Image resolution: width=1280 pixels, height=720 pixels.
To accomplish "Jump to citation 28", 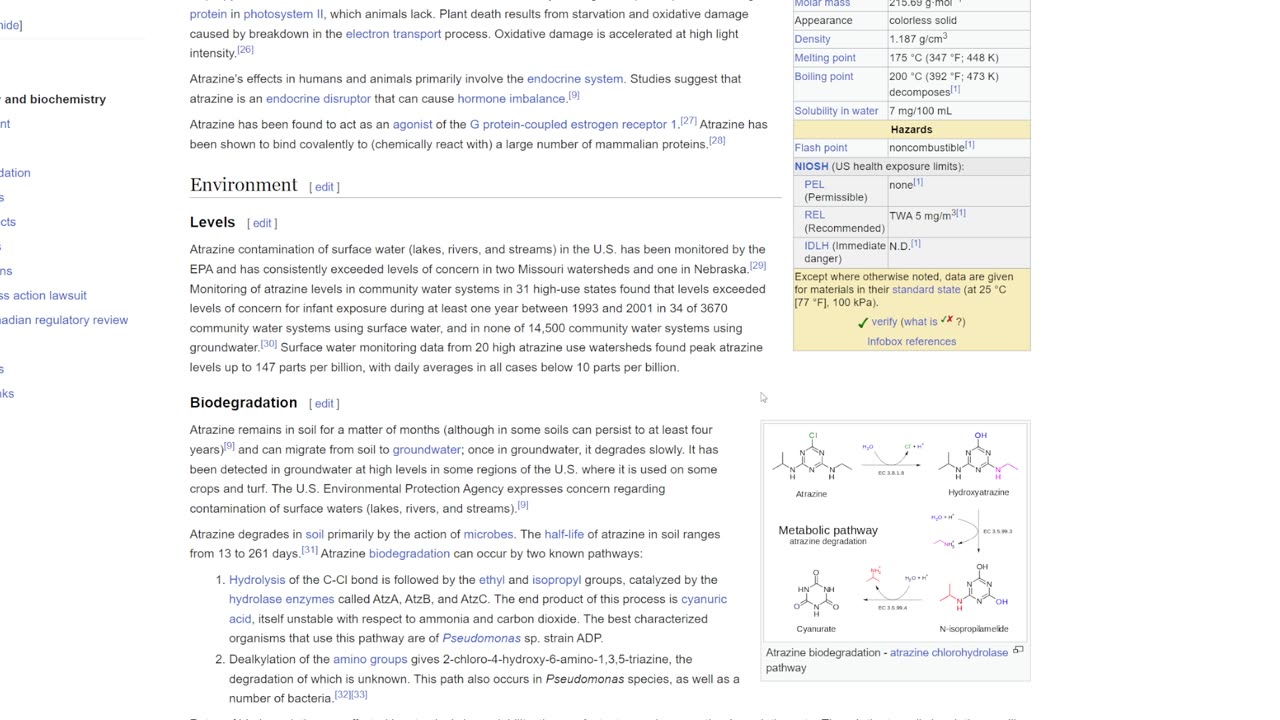I will point(717,141).
